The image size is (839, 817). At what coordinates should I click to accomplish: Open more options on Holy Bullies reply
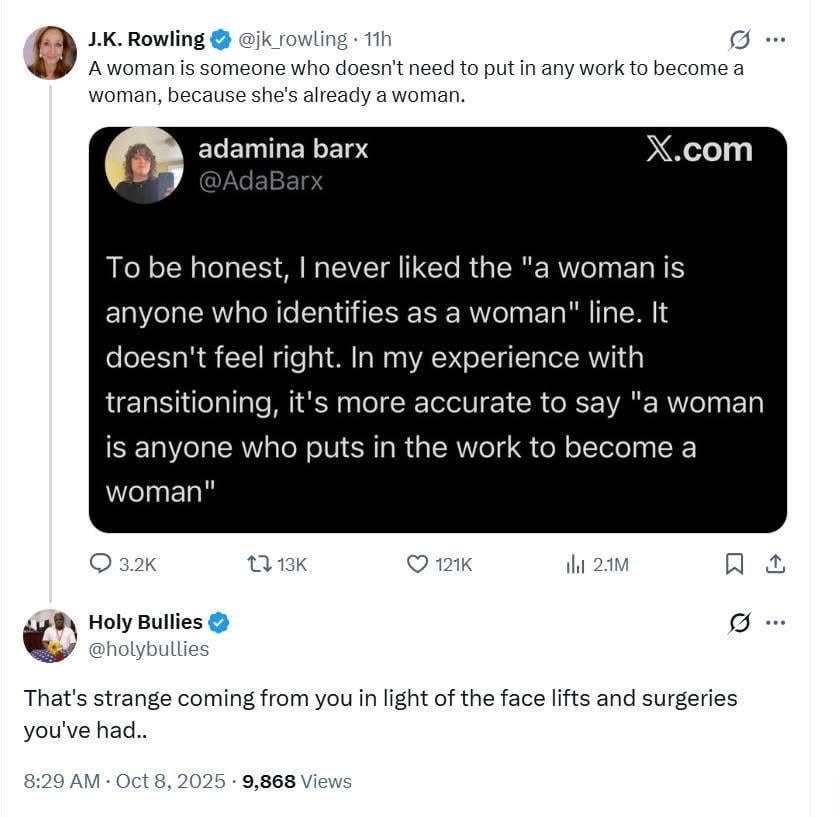tap(775, 623)
